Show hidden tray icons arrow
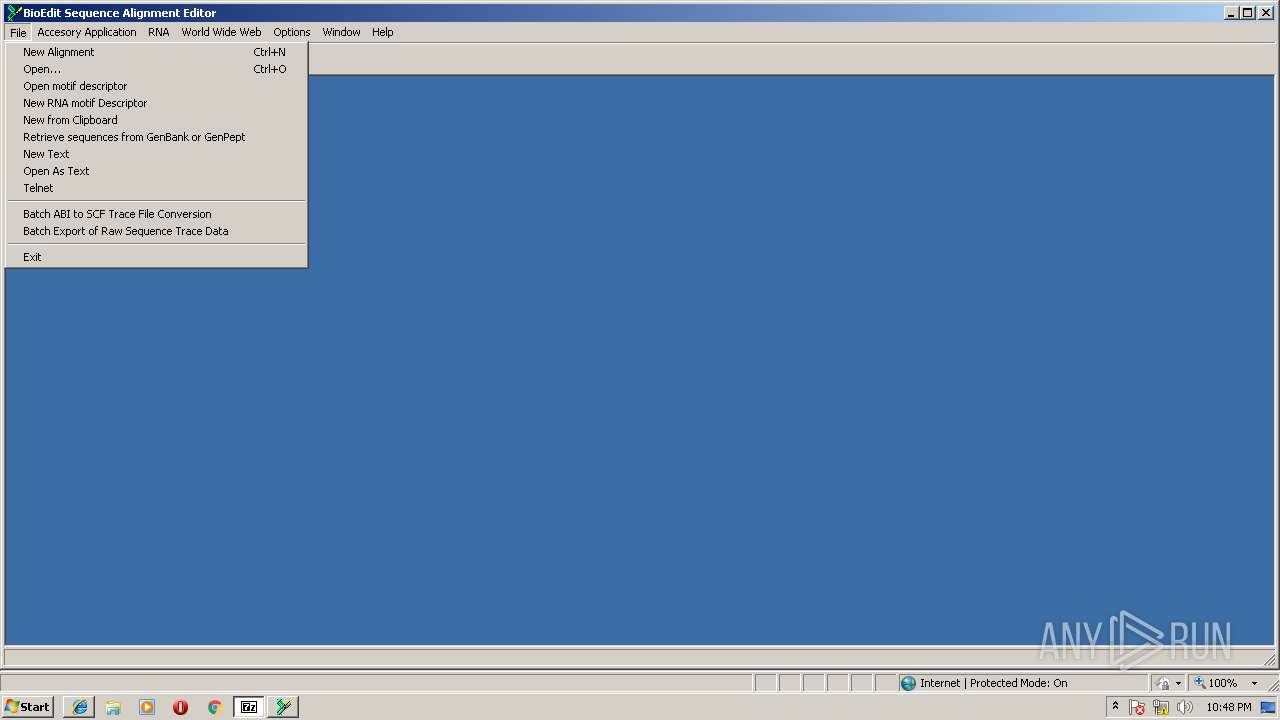This screenshot has width=1280, height=720. [1115, 706]
